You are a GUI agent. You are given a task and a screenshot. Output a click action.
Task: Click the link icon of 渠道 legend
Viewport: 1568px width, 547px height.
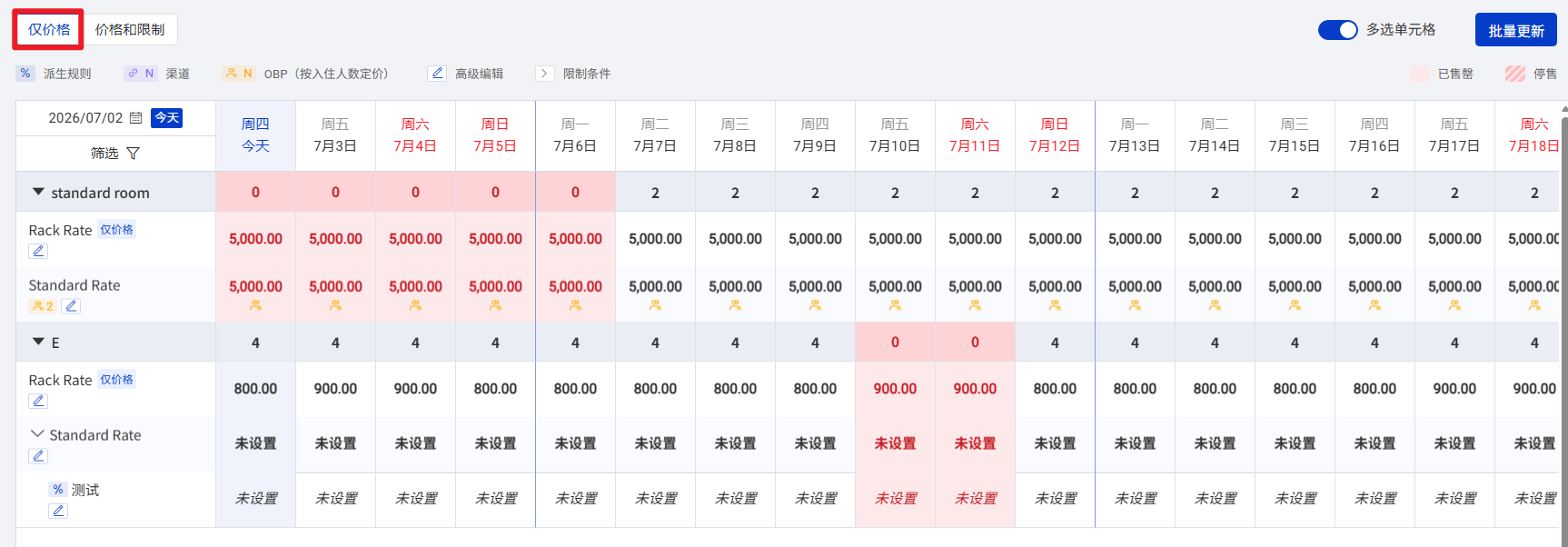(133, 74)
